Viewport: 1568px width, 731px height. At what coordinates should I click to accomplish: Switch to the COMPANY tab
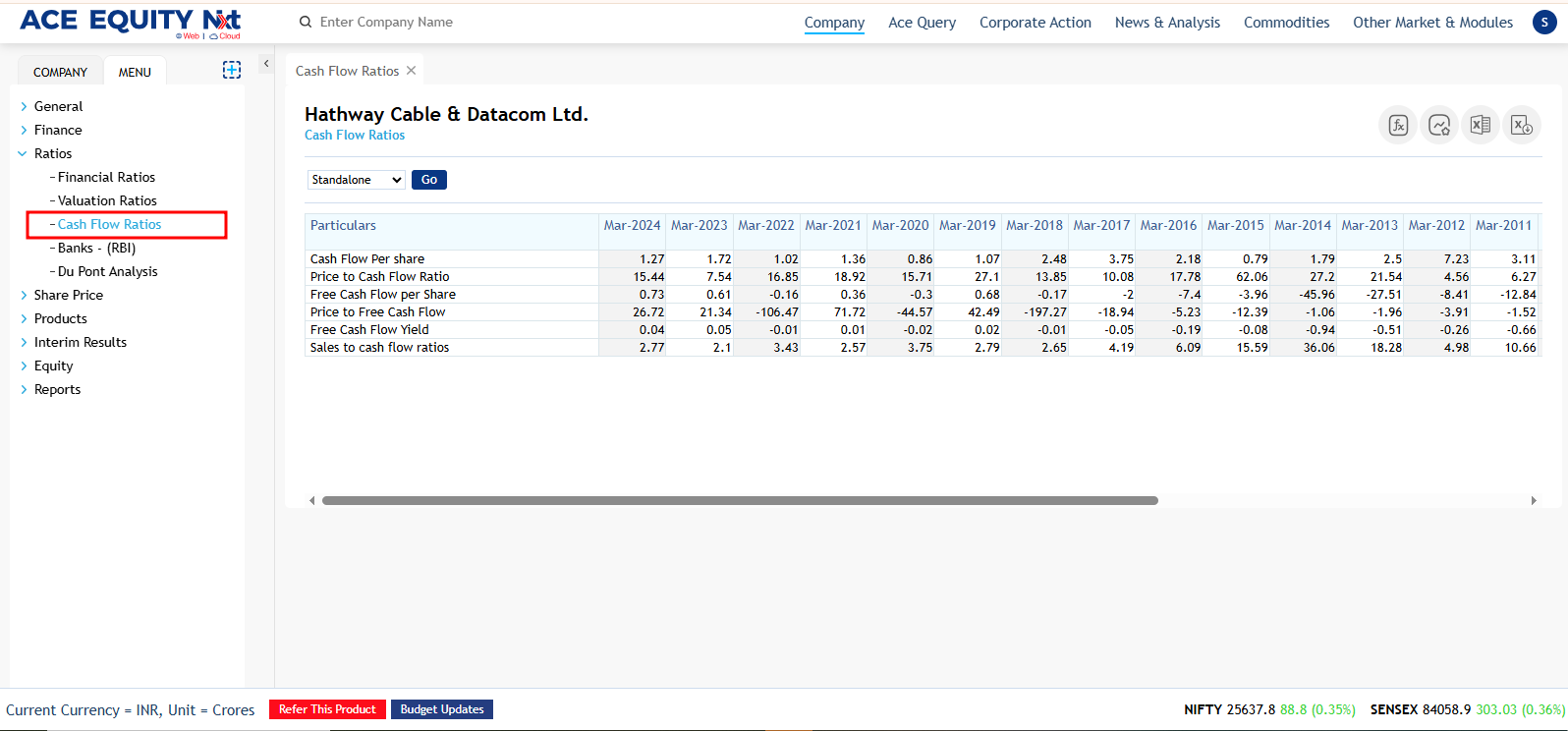[x=60, y=72]
